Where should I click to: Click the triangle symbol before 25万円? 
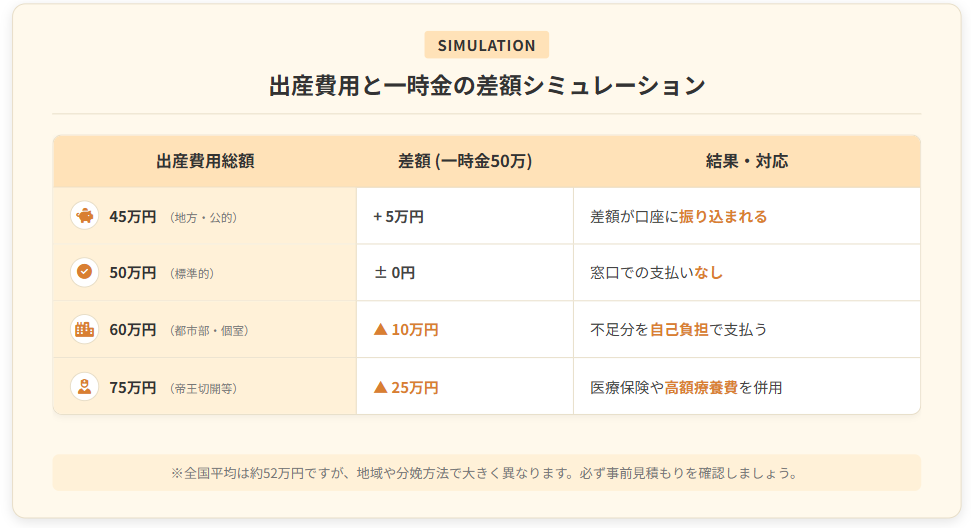click(380, 386)
